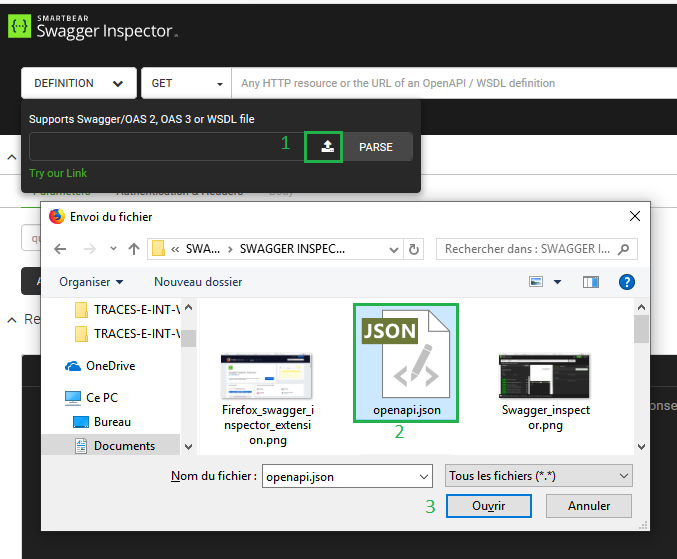
Task: Open the Organiser menu
Action: coord(91,282)
